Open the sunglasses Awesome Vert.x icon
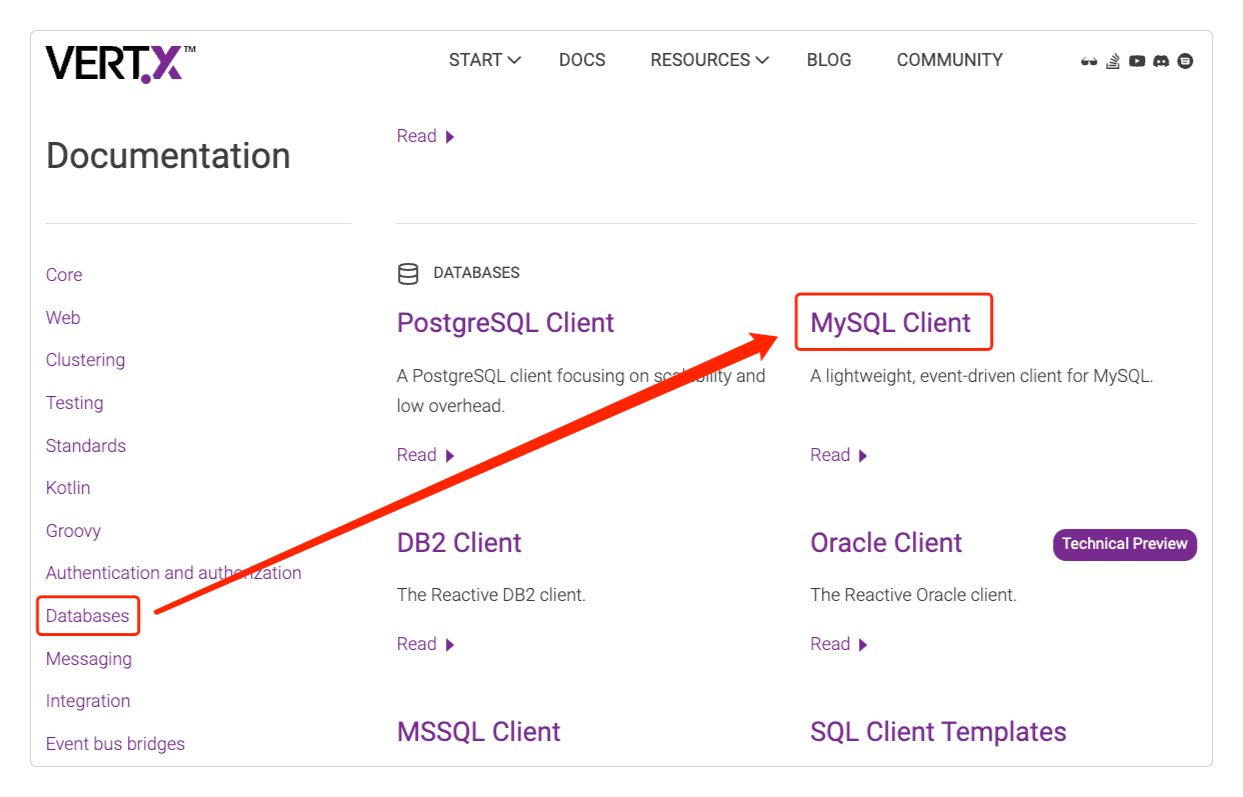The width and height of the screenshot is (1243, 797). pos(1089,61)
